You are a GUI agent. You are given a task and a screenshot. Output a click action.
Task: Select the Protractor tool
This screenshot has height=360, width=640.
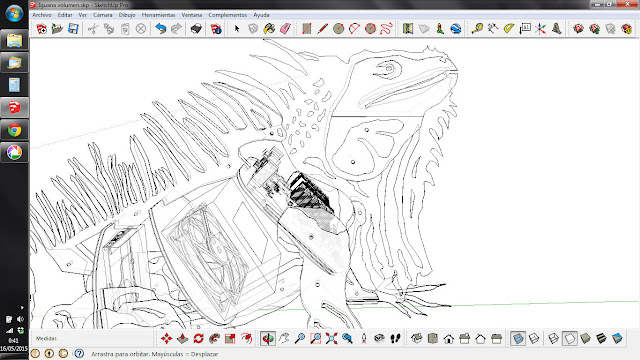[x=509, y=29]
